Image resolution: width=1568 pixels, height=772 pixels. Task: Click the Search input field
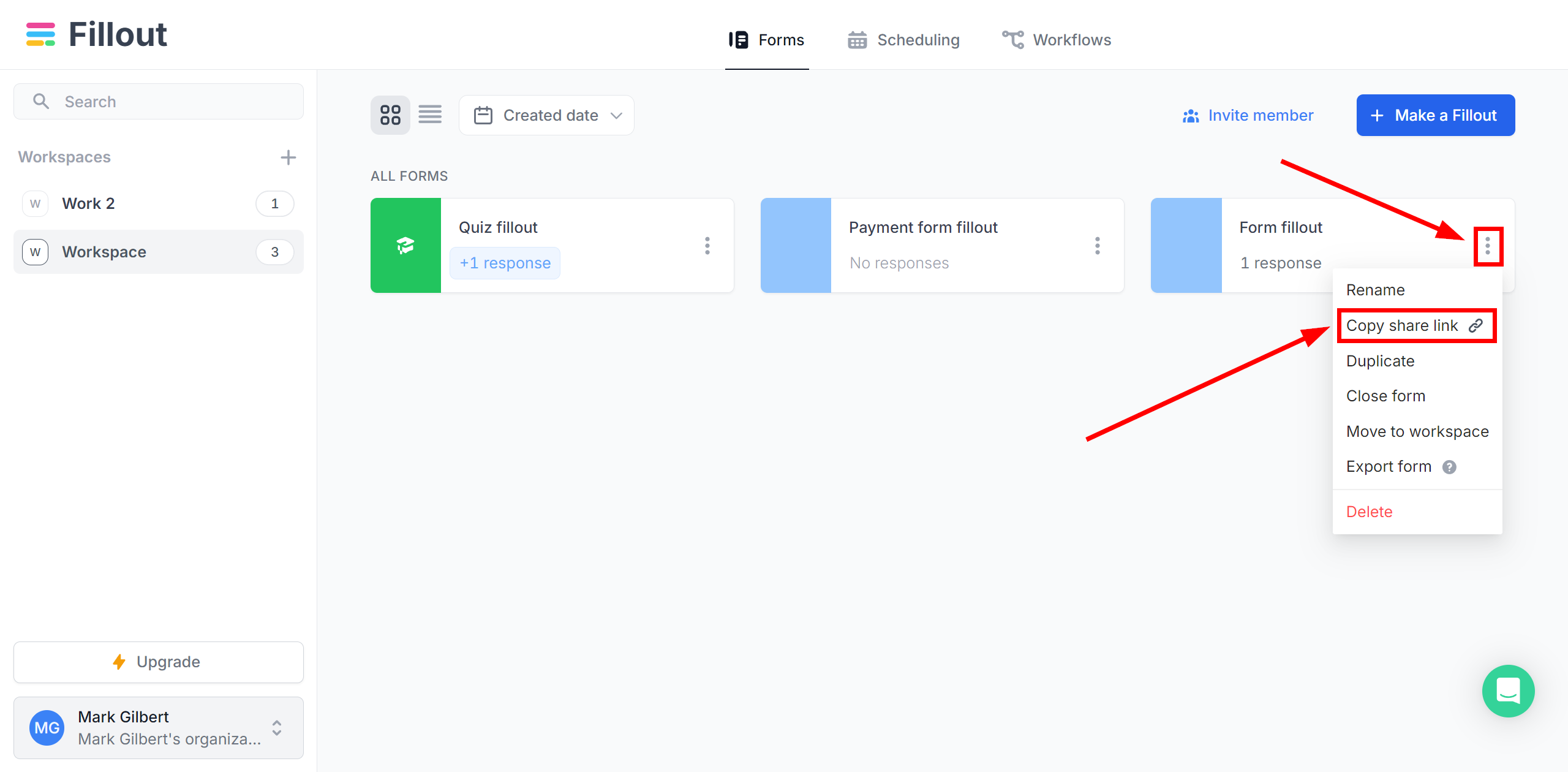[159, 101]
